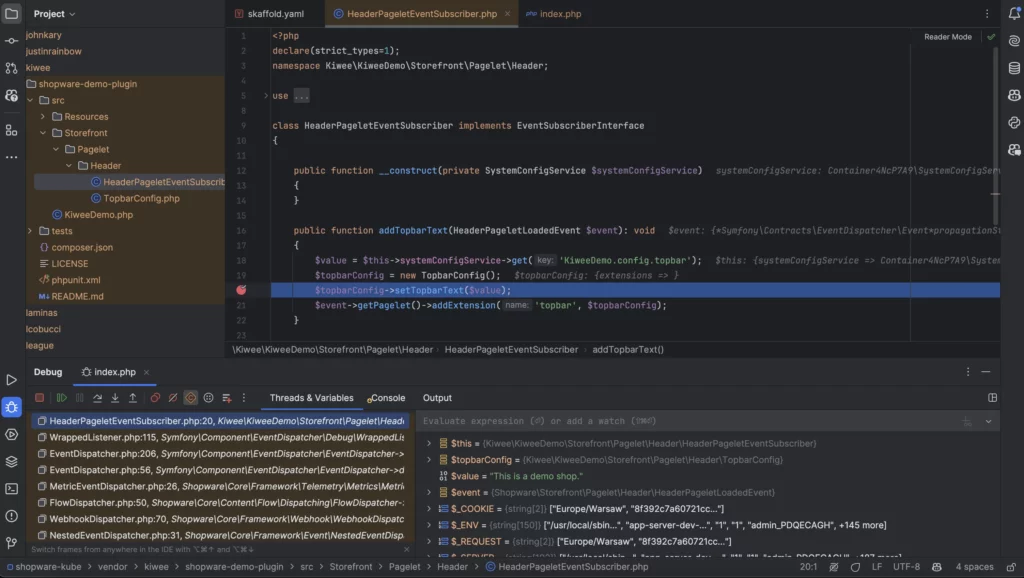Open debug layout settings icon

(x=993, y=398)
